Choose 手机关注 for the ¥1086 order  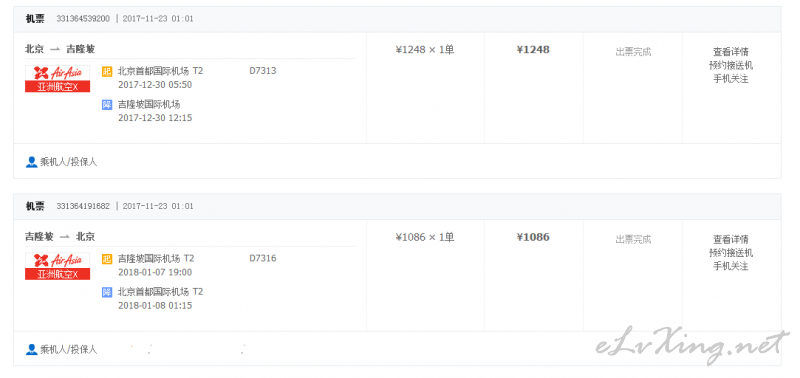pos(731,266)
